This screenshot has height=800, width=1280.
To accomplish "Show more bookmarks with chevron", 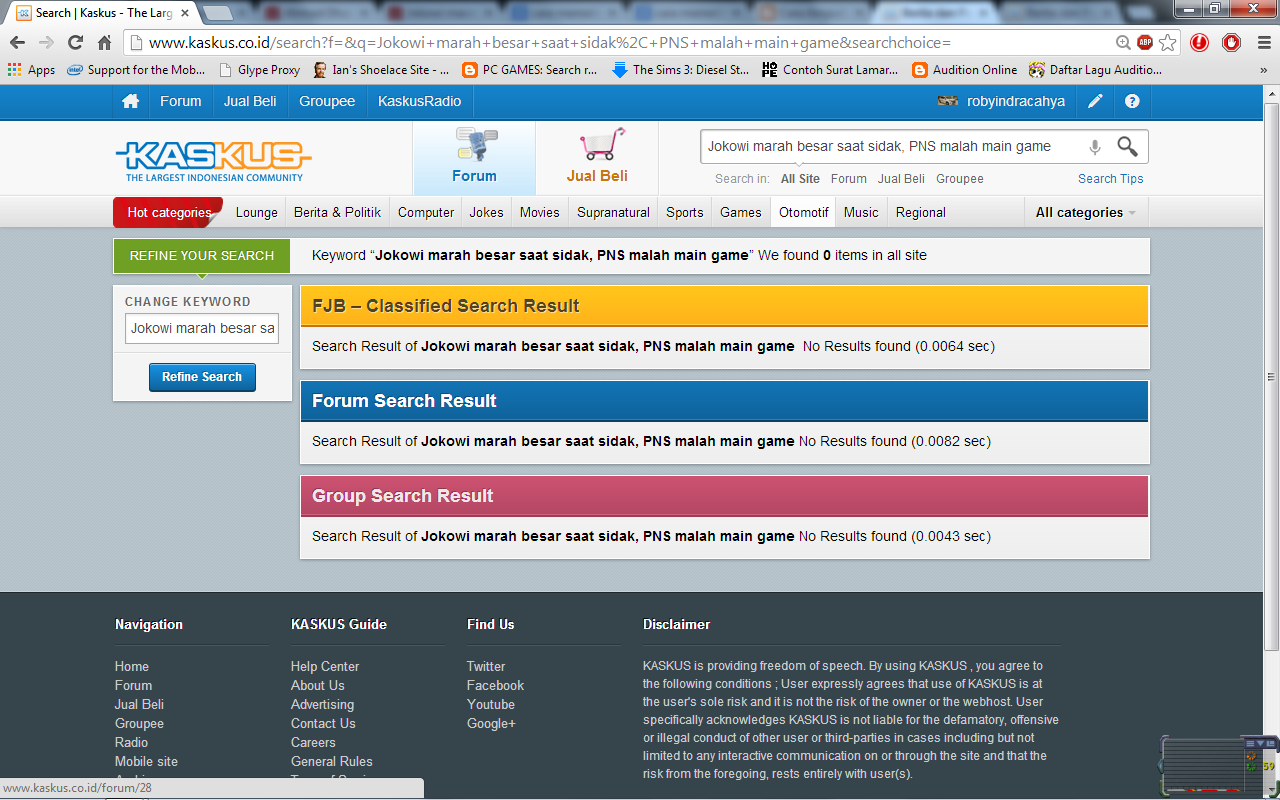I will [x=1265, y=70].
